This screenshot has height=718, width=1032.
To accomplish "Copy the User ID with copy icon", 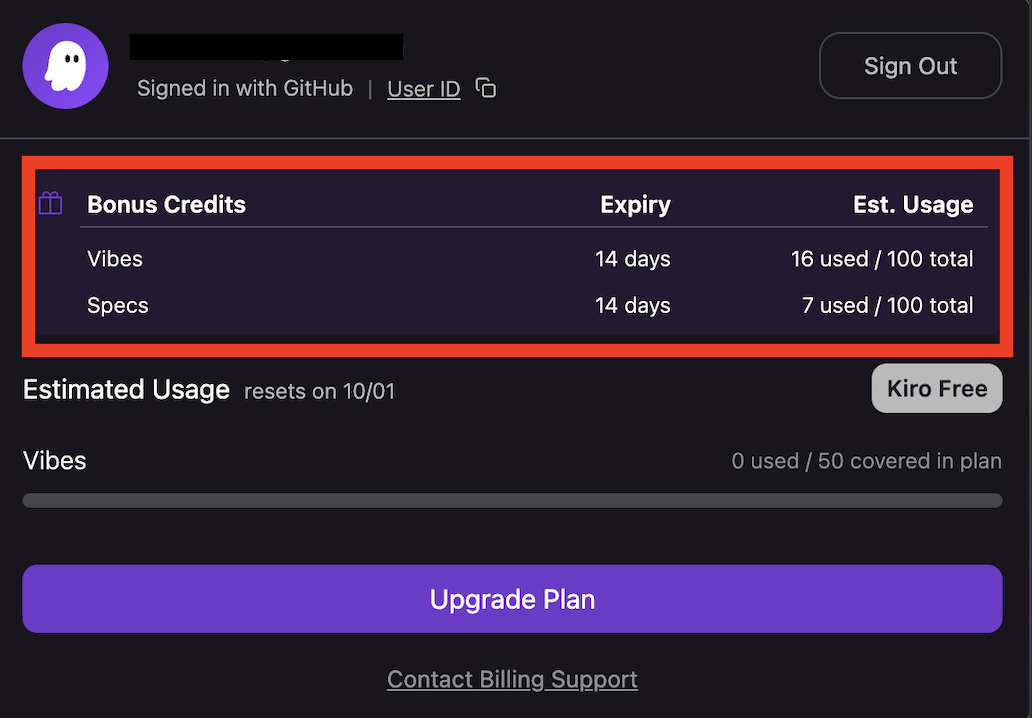I will 486,88.
